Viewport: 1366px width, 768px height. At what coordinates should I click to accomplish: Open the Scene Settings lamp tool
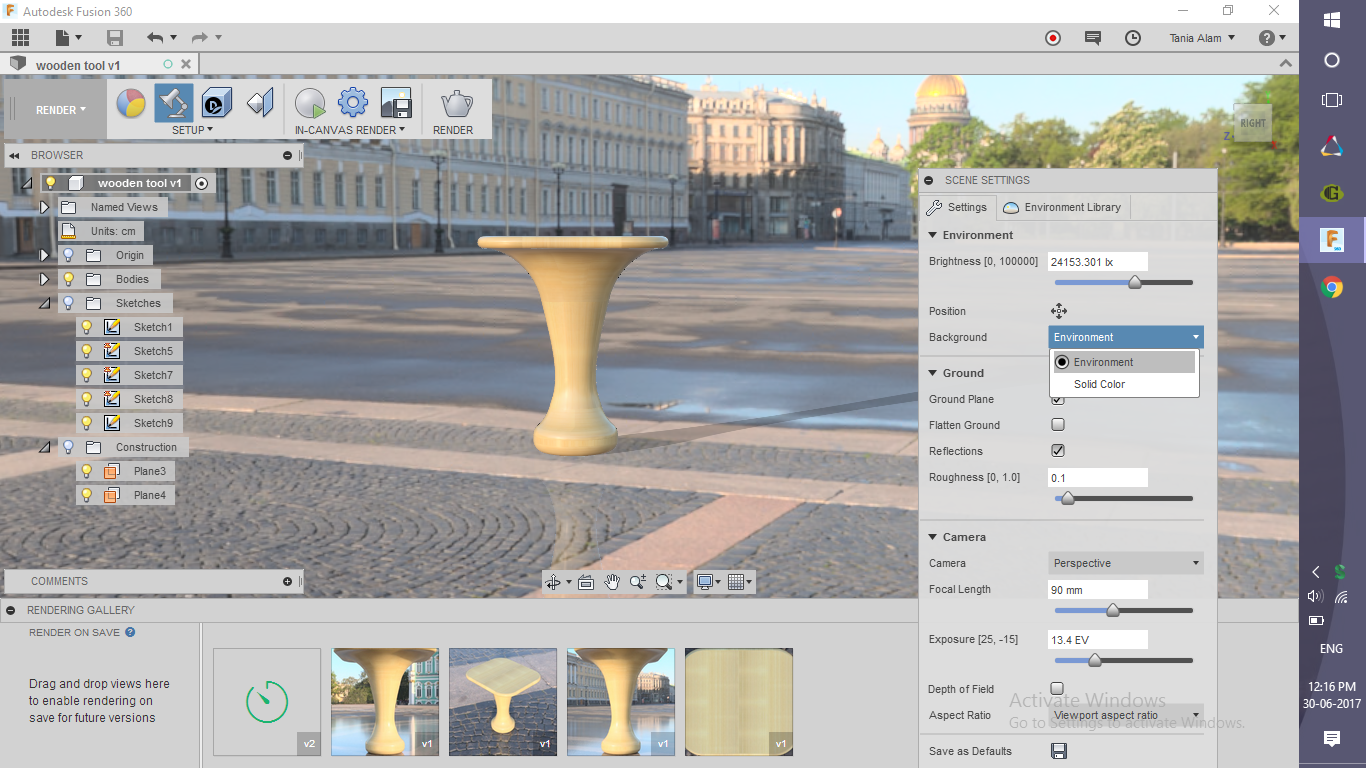click(x=174, y=102)
